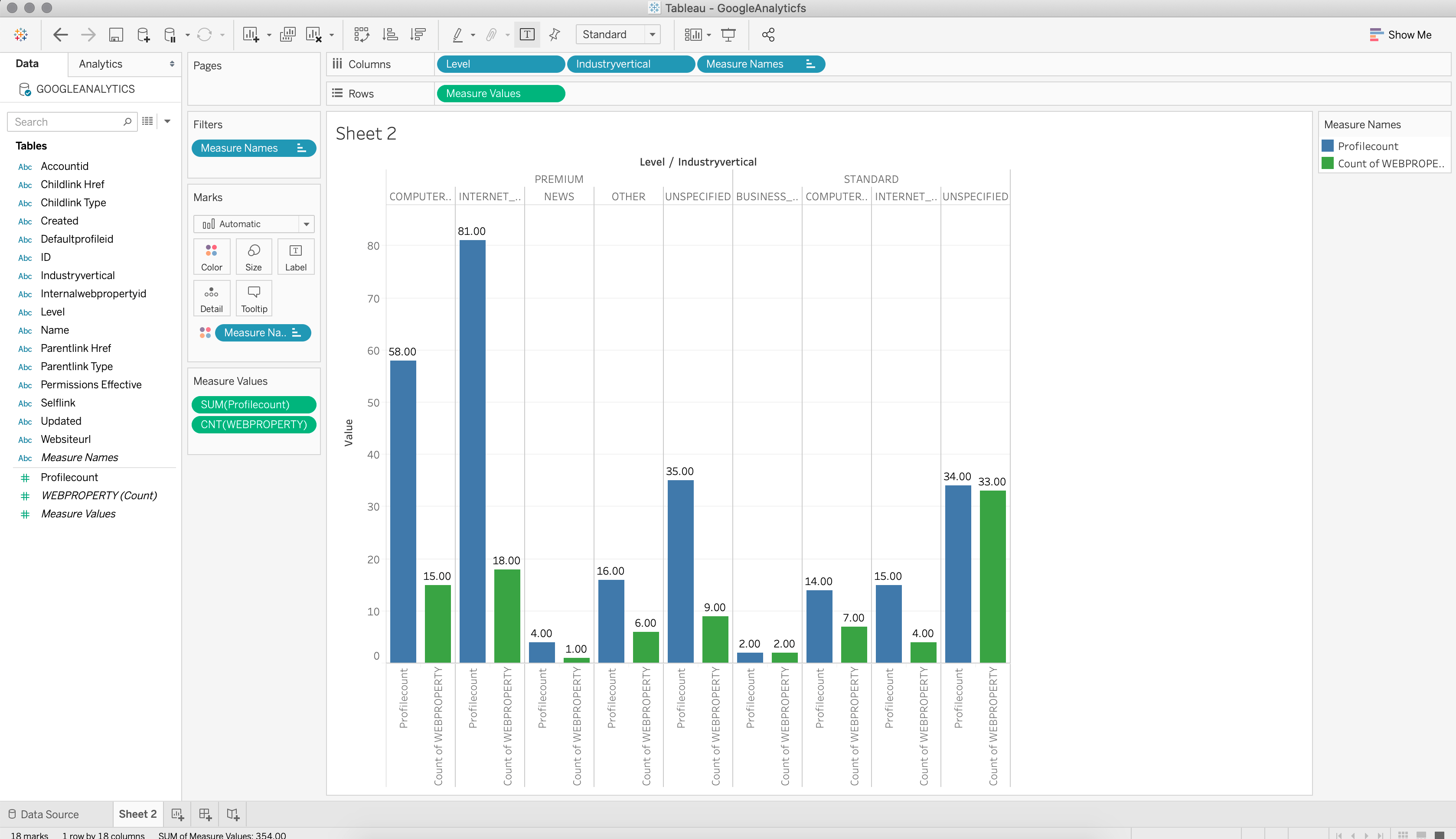Viewport: 1456px width, 839px height.
Task: Click the Presentation Mode icon
Action: click(x=728, y=35)
